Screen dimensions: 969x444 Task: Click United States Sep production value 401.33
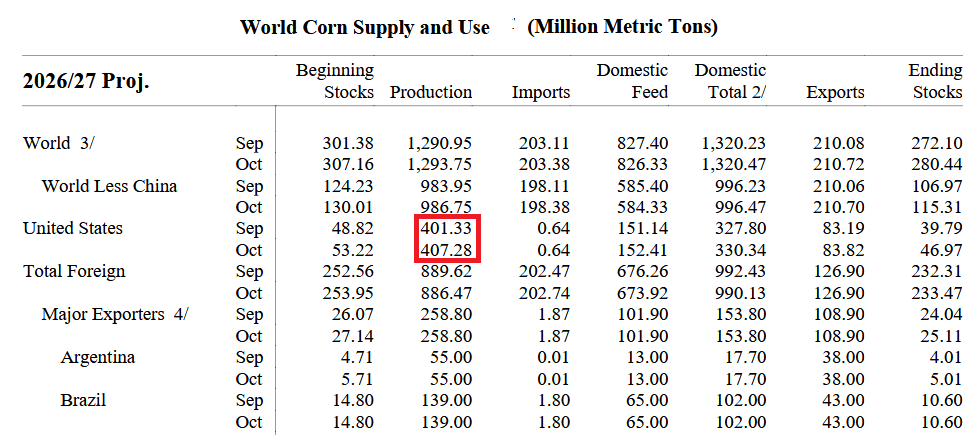(446, 229)
